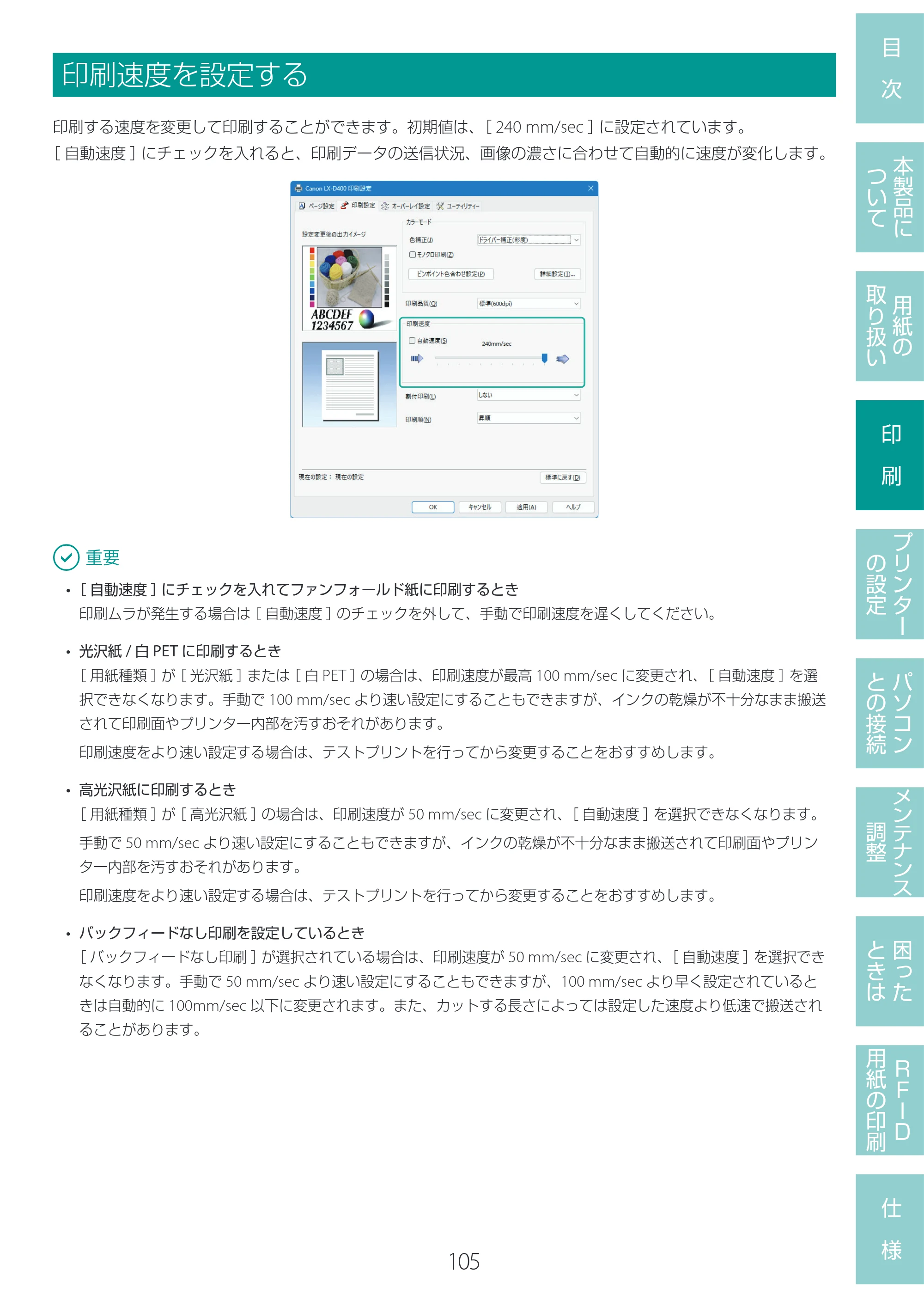
Task: Apply settings with 適用 button
Action: [x=526, y=507]
